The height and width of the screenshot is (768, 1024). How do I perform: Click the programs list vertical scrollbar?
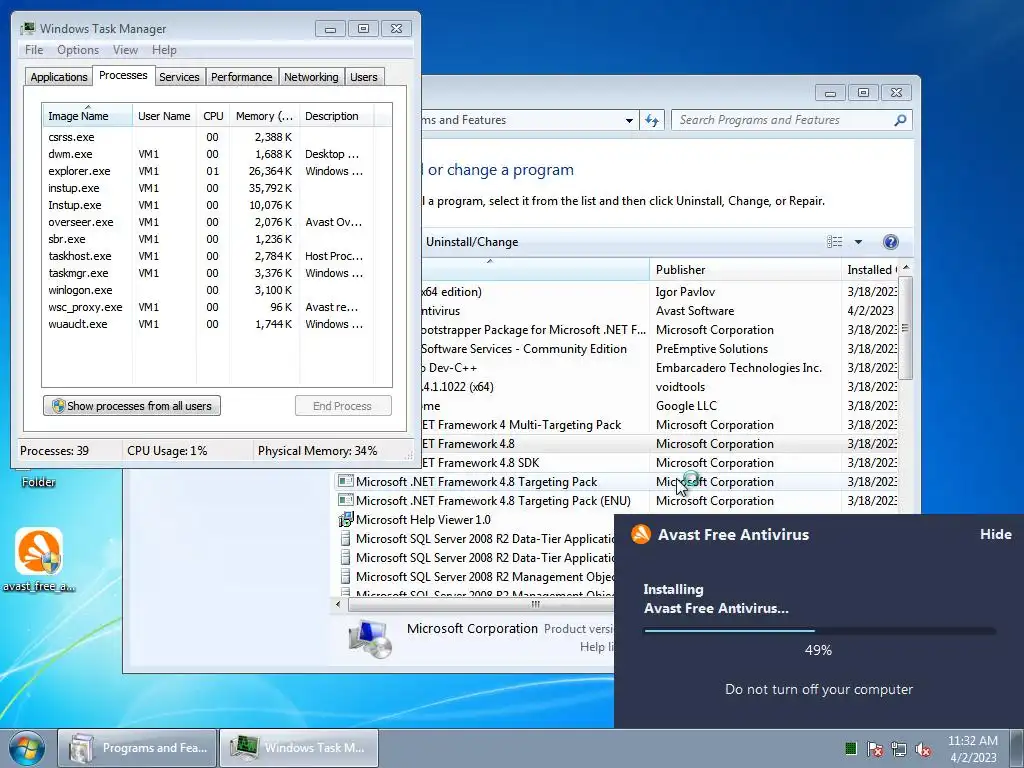click(905, 327)
